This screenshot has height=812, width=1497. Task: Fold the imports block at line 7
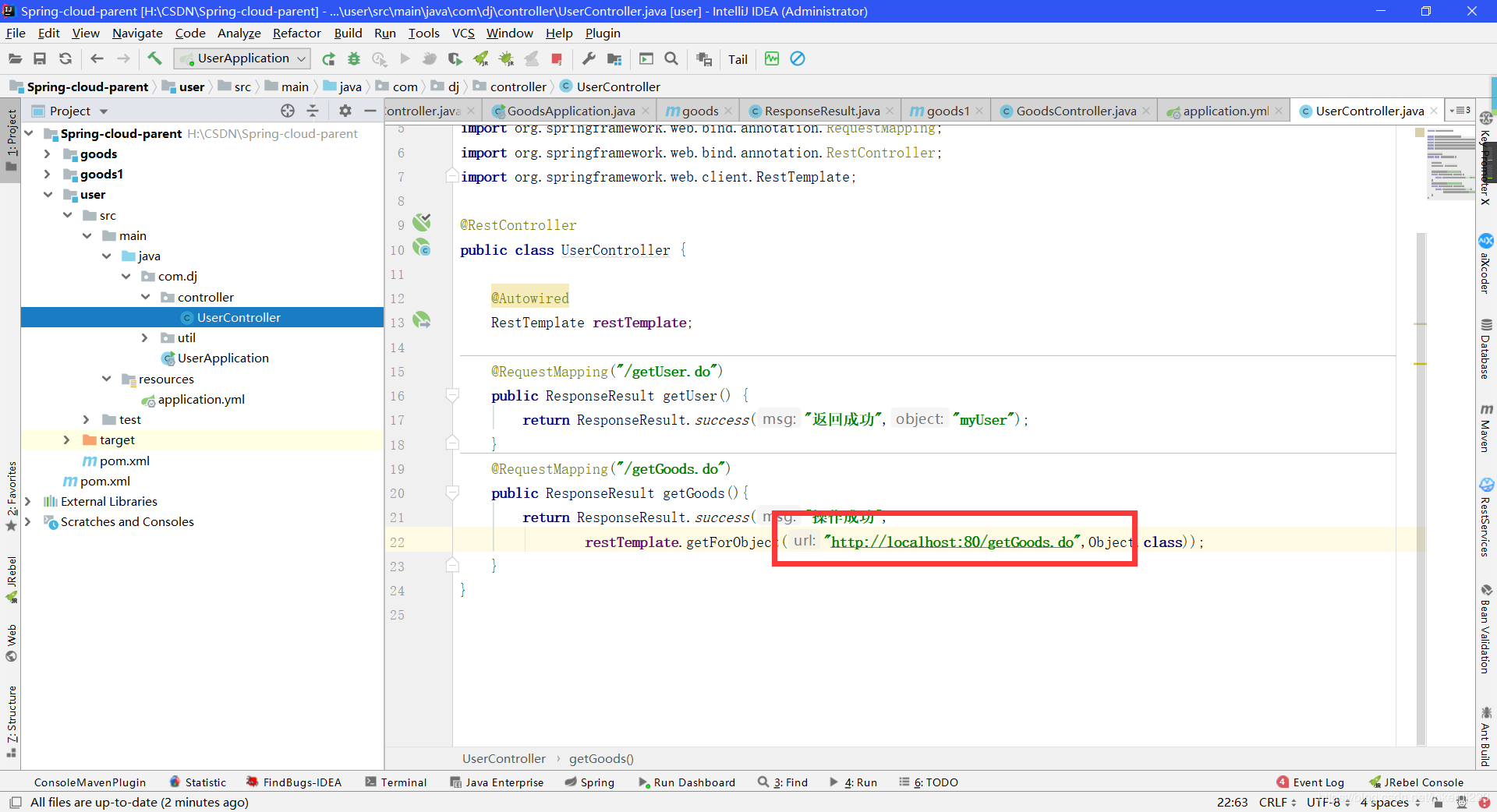coord(452,176)
